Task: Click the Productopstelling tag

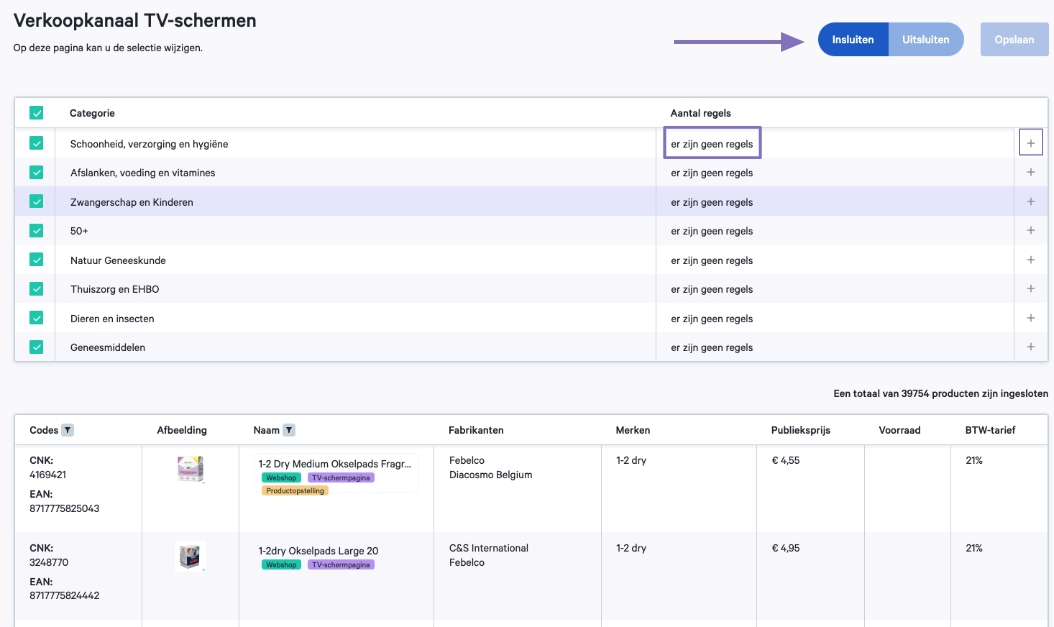Action: [x=295, y=491]
